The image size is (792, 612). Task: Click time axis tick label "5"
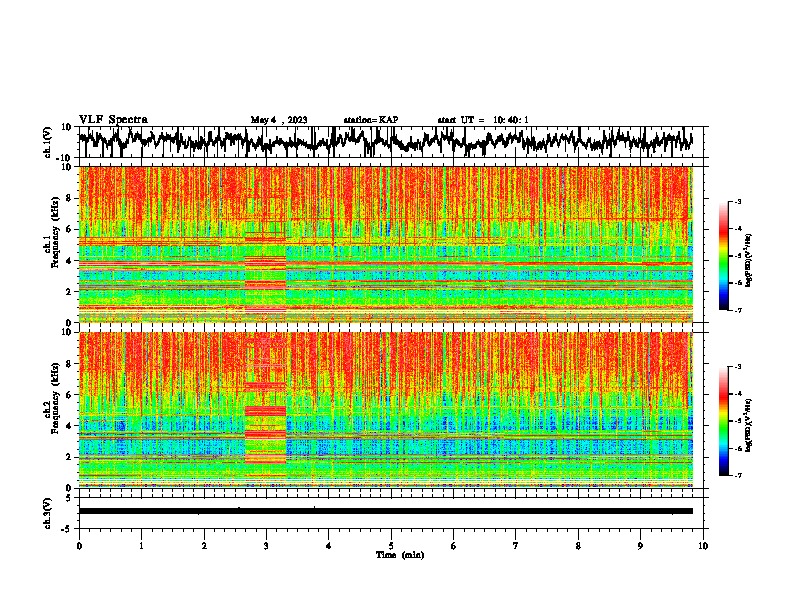pyautogui.click(x=391, y=546)
